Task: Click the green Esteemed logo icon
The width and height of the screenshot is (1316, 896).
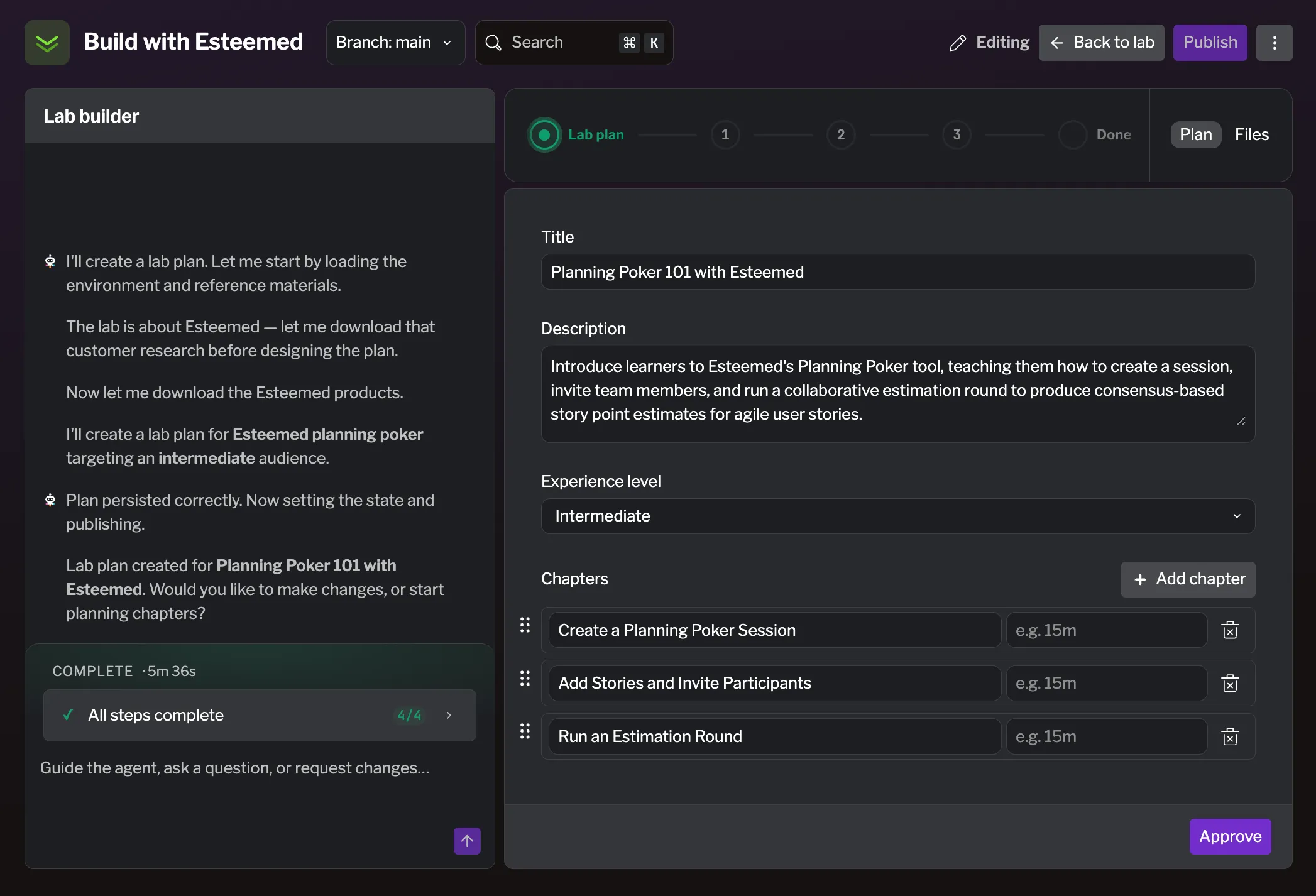Action: point(47,43)
